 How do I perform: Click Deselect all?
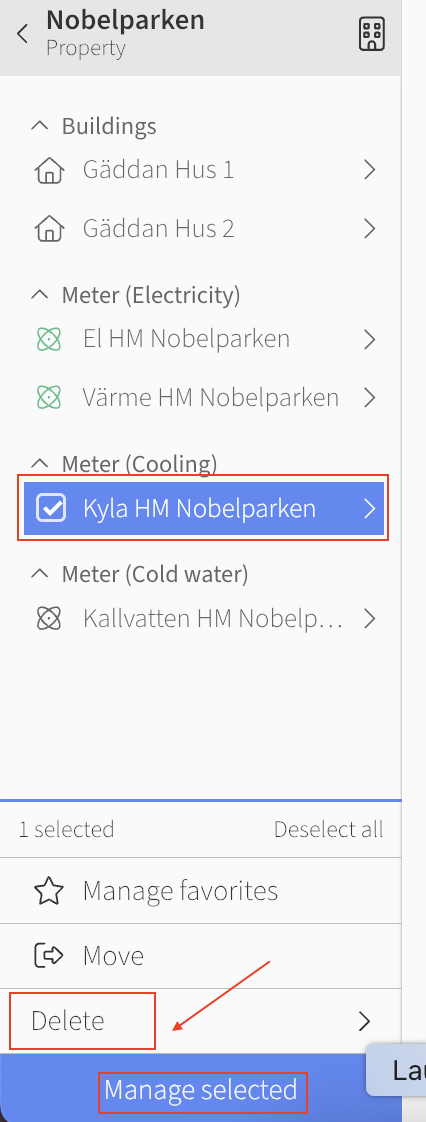(329, 829)
